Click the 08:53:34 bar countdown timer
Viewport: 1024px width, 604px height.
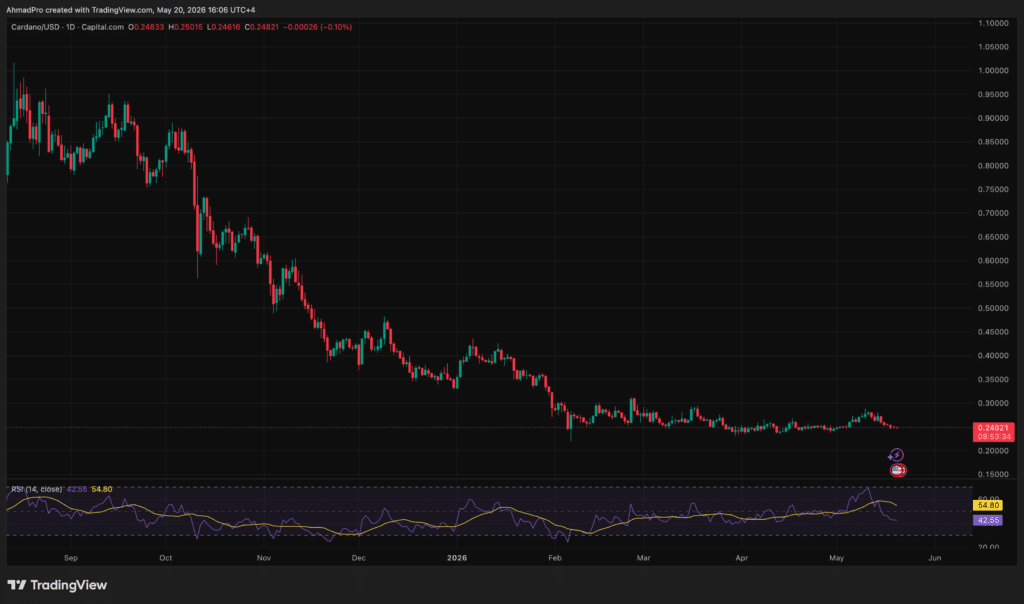pos(993,437)
